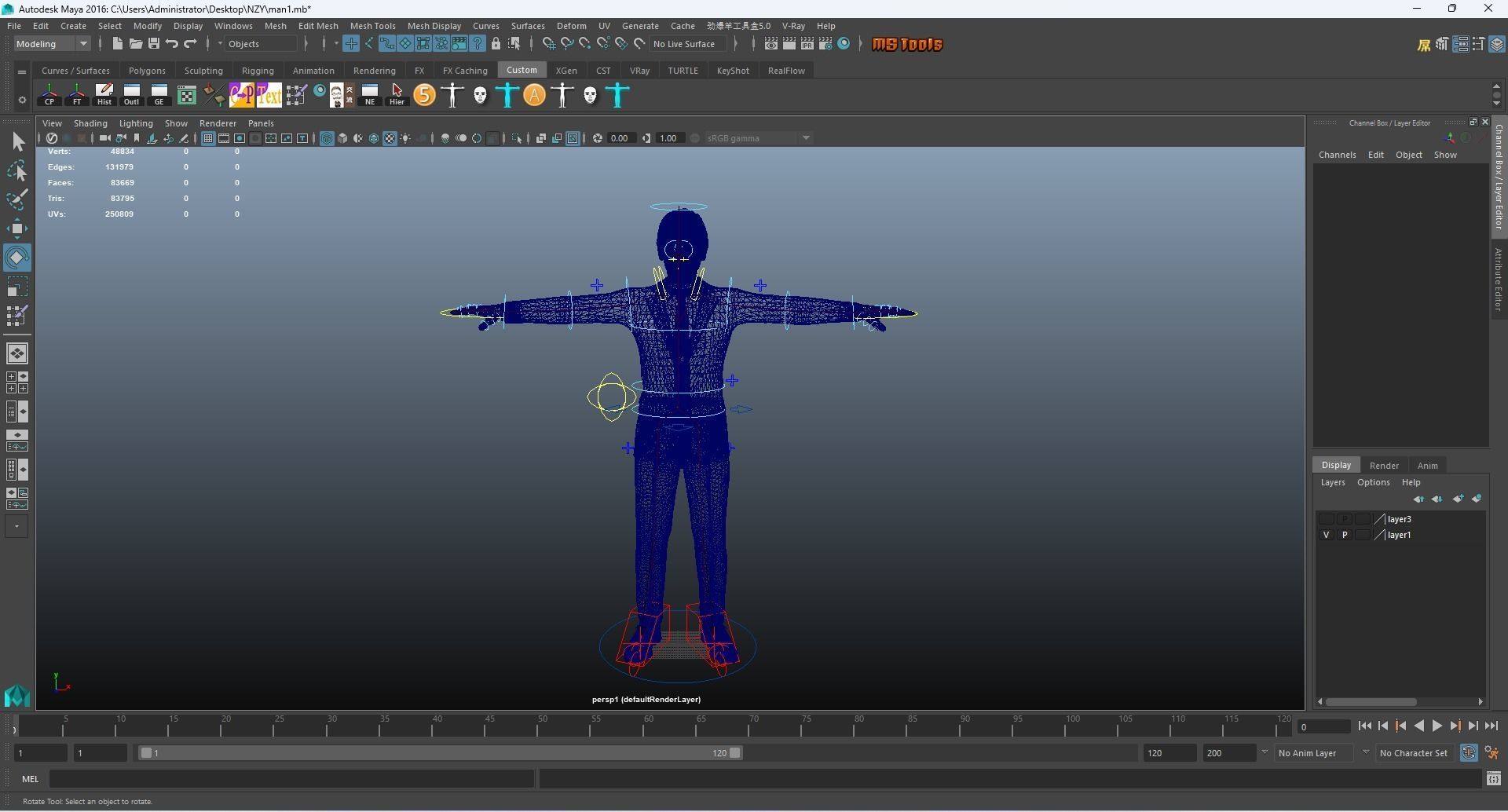Open the Render layer tab

pyautogui.click(x=1384, y=465)
